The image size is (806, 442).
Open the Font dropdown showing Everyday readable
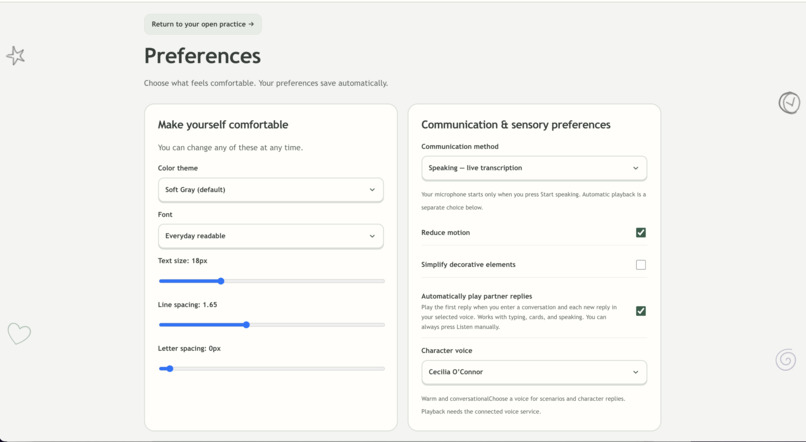270,236
